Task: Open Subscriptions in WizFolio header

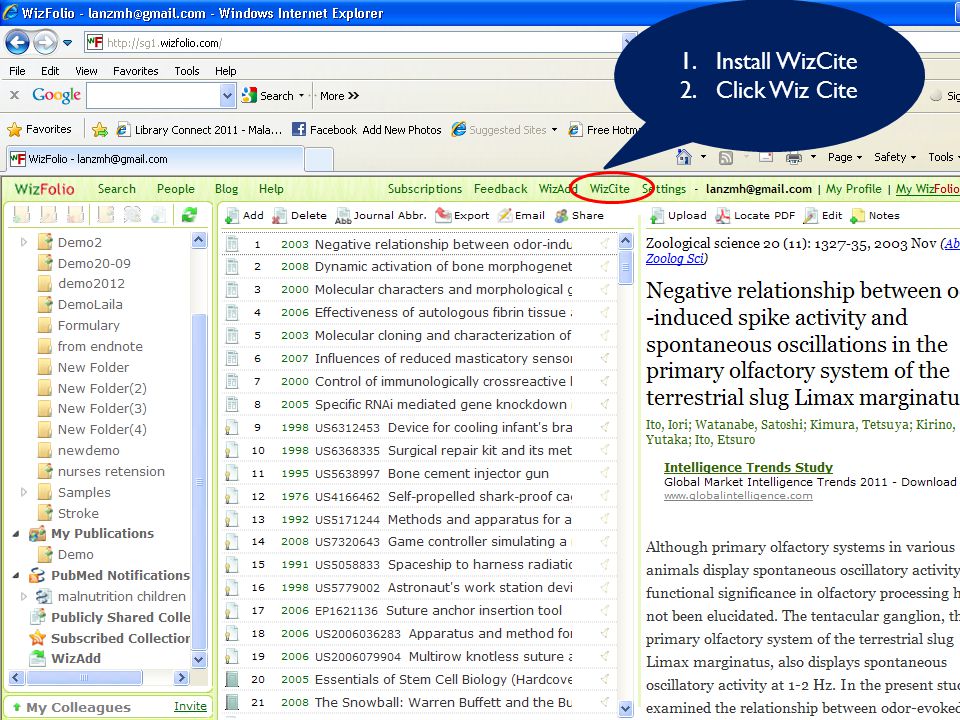Action: pos(424,189)
